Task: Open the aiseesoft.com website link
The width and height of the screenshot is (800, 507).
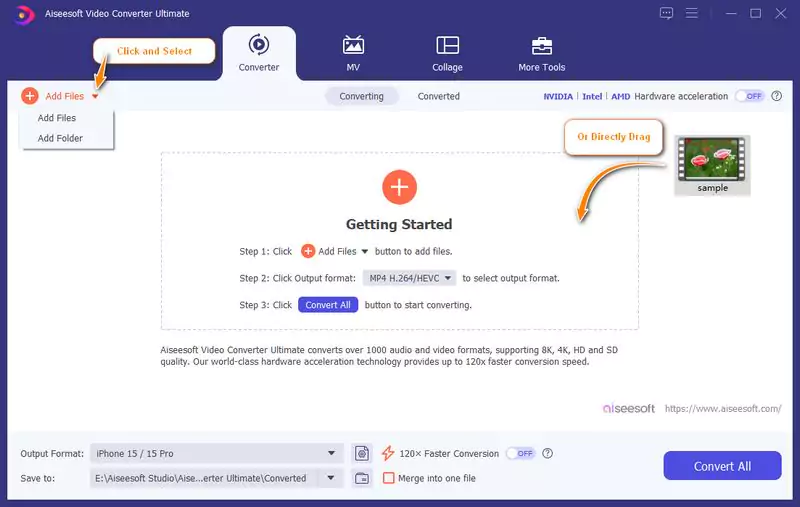Action: [x=722, y=409]
